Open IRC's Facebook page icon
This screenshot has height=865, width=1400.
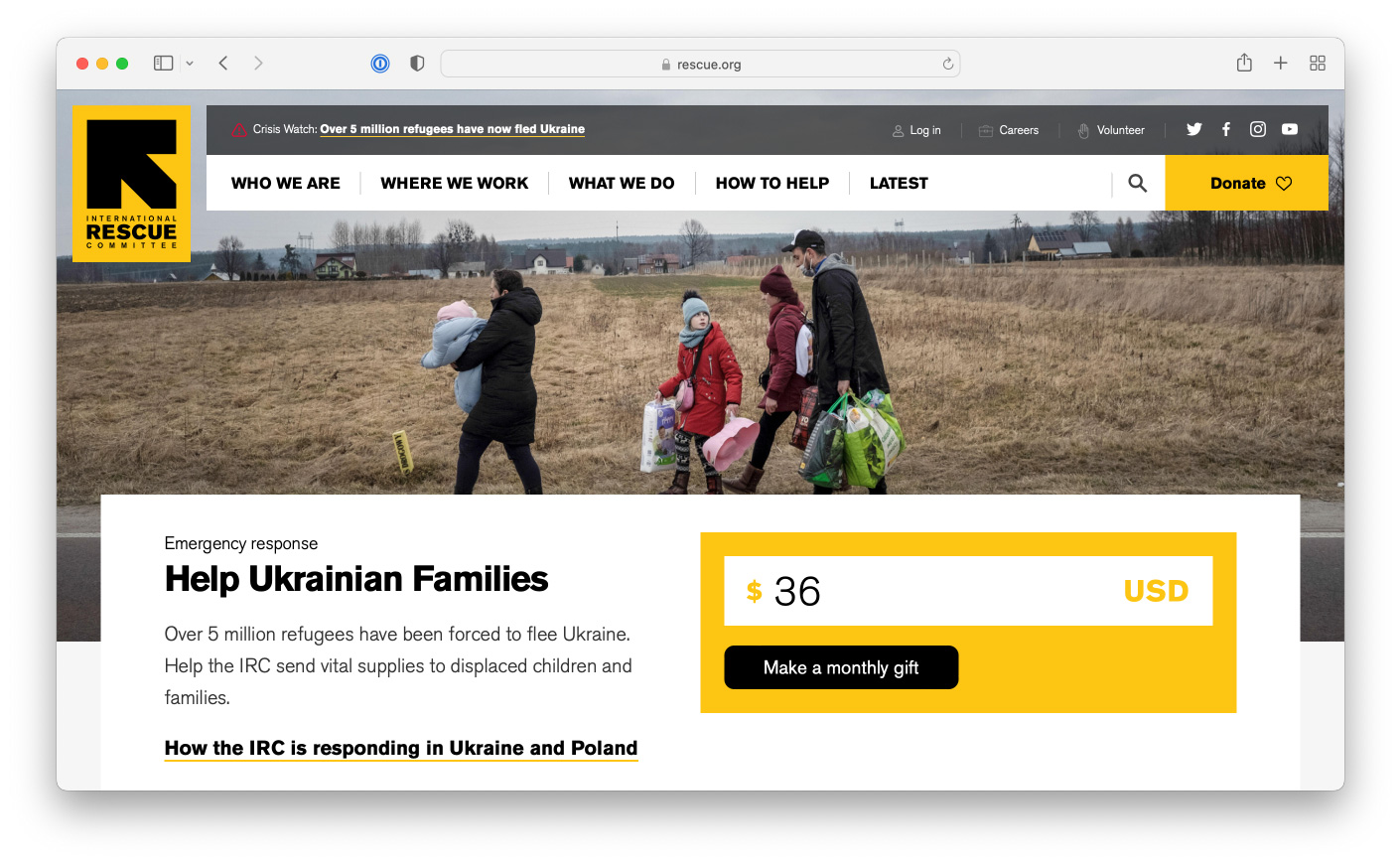point(1226,129)
